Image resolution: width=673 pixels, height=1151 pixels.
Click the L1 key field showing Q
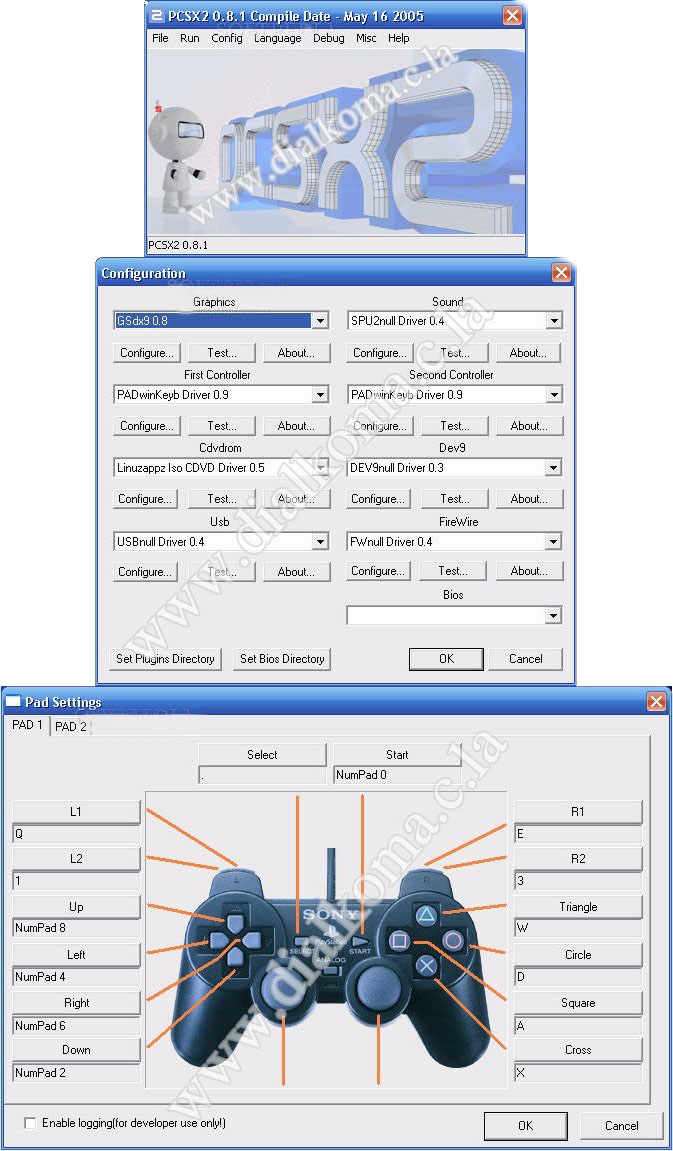point(76,835)
